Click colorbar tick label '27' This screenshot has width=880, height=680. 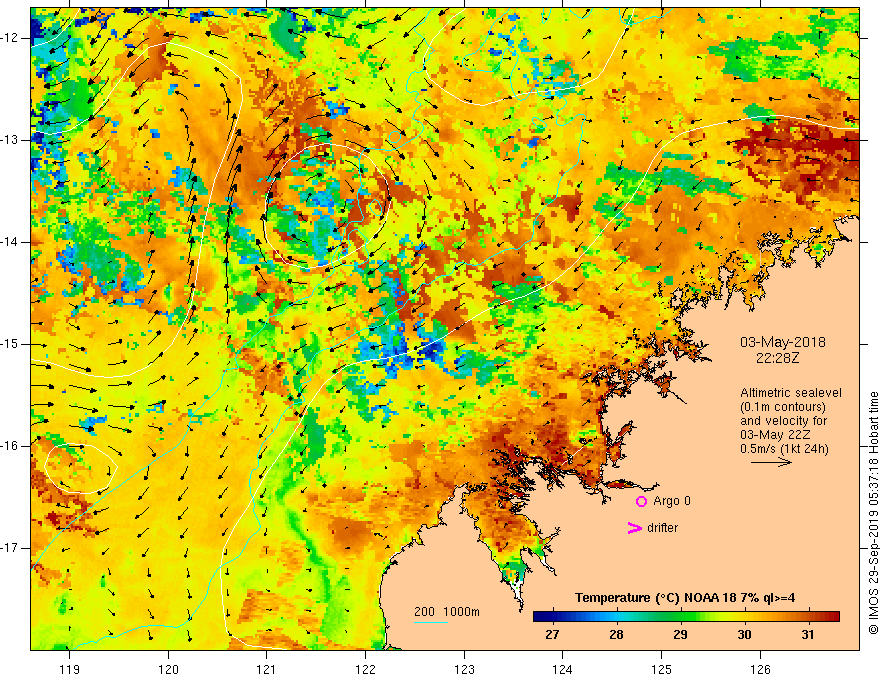click(552, 635)
